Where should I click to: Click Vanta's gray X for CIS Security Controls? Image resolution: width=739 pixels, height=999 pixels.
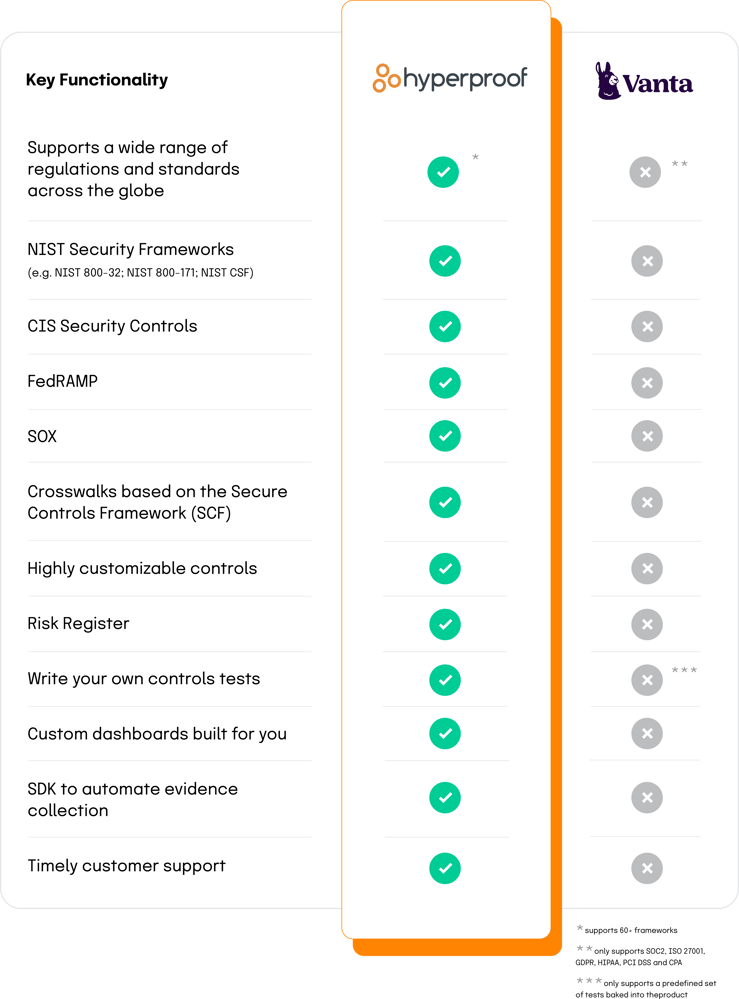coord(646,326)
